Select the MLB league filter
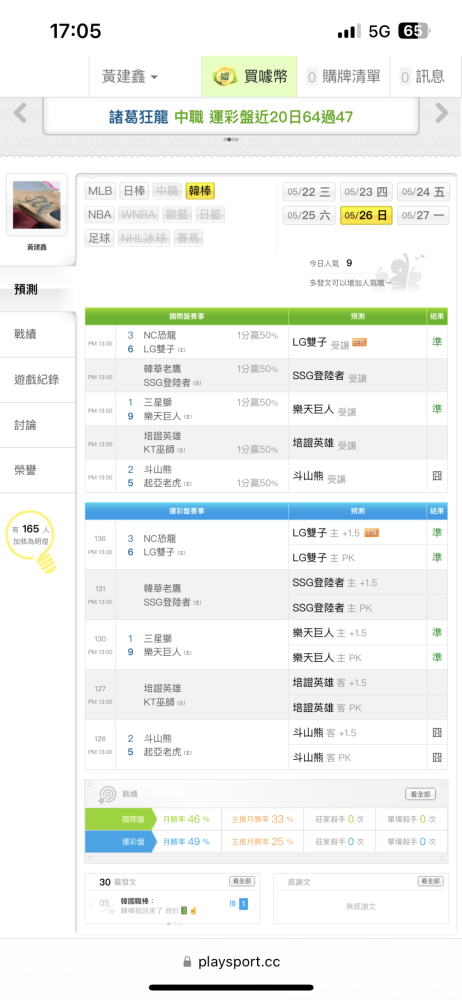 [100, 191]
